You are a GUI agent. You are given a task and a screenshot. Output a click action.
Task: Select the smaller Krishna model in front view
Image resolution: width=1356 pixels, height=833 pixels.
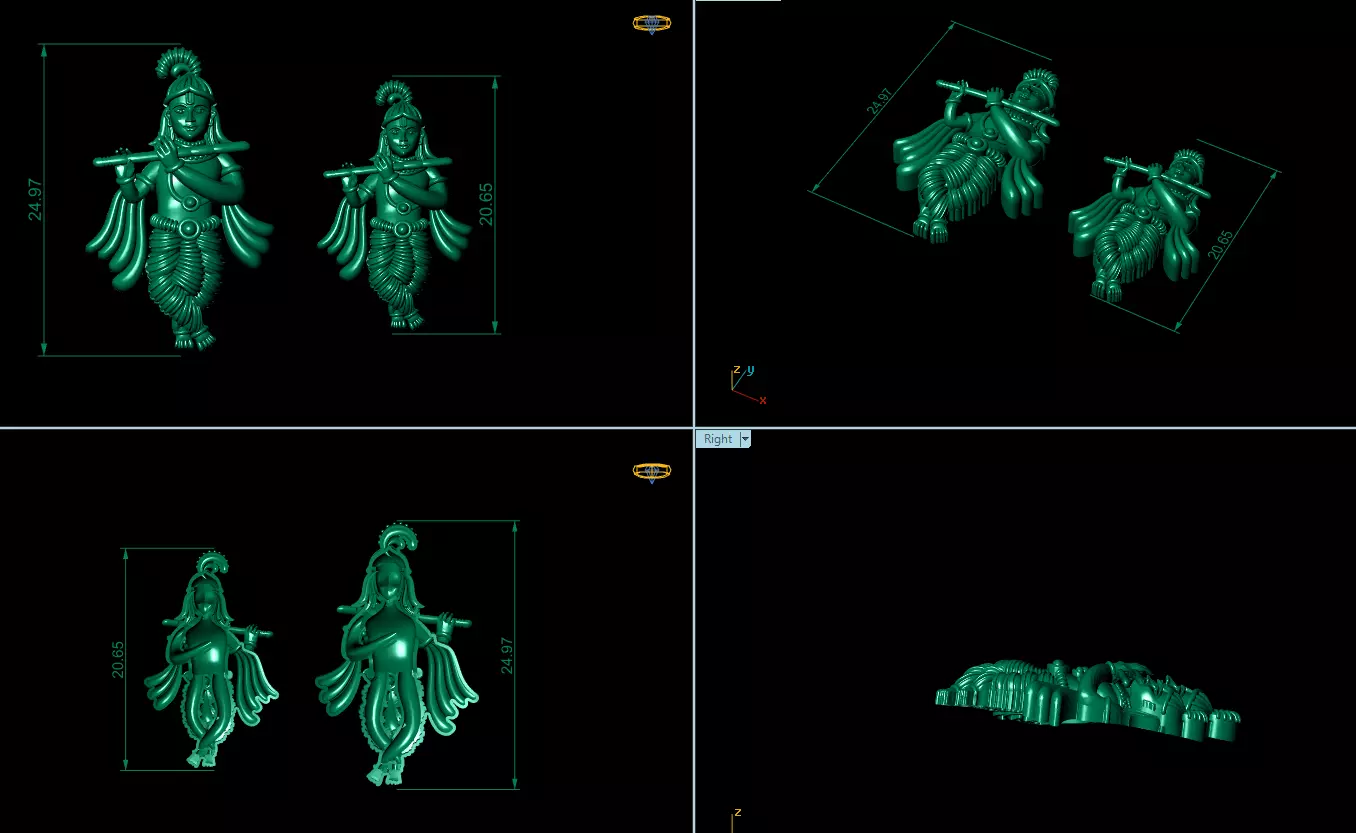[x=395, y=205]
